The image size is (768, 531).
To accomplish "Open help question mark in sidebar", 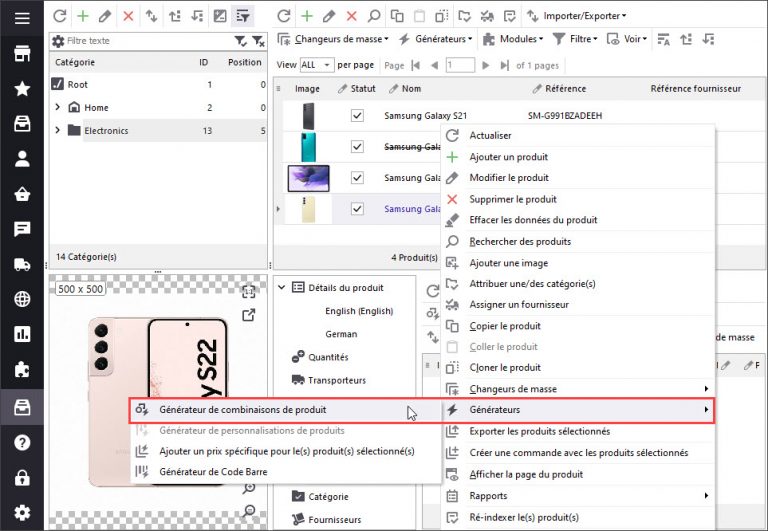I will tap(22, 442).
